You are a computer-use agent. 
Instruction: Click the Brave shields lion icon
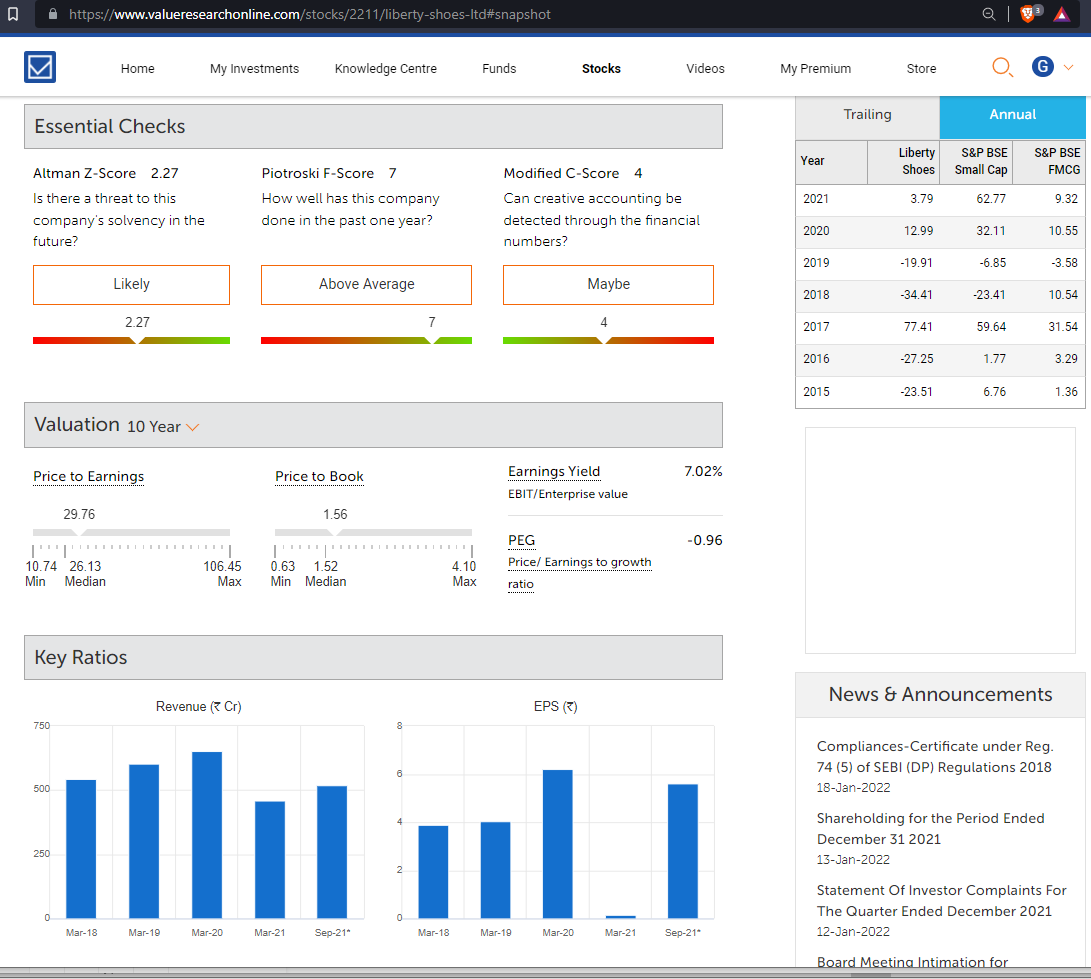point(1029,14)
